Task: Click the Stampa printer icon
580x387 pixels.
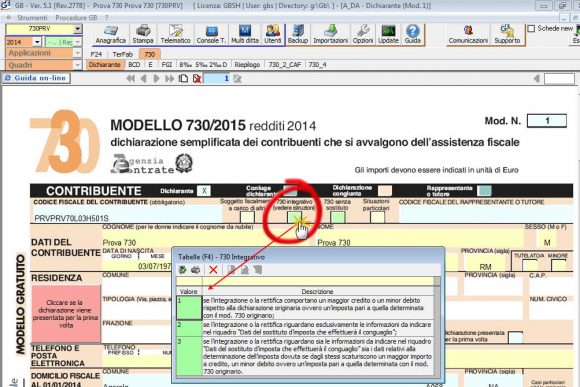Action: [143, 35]
